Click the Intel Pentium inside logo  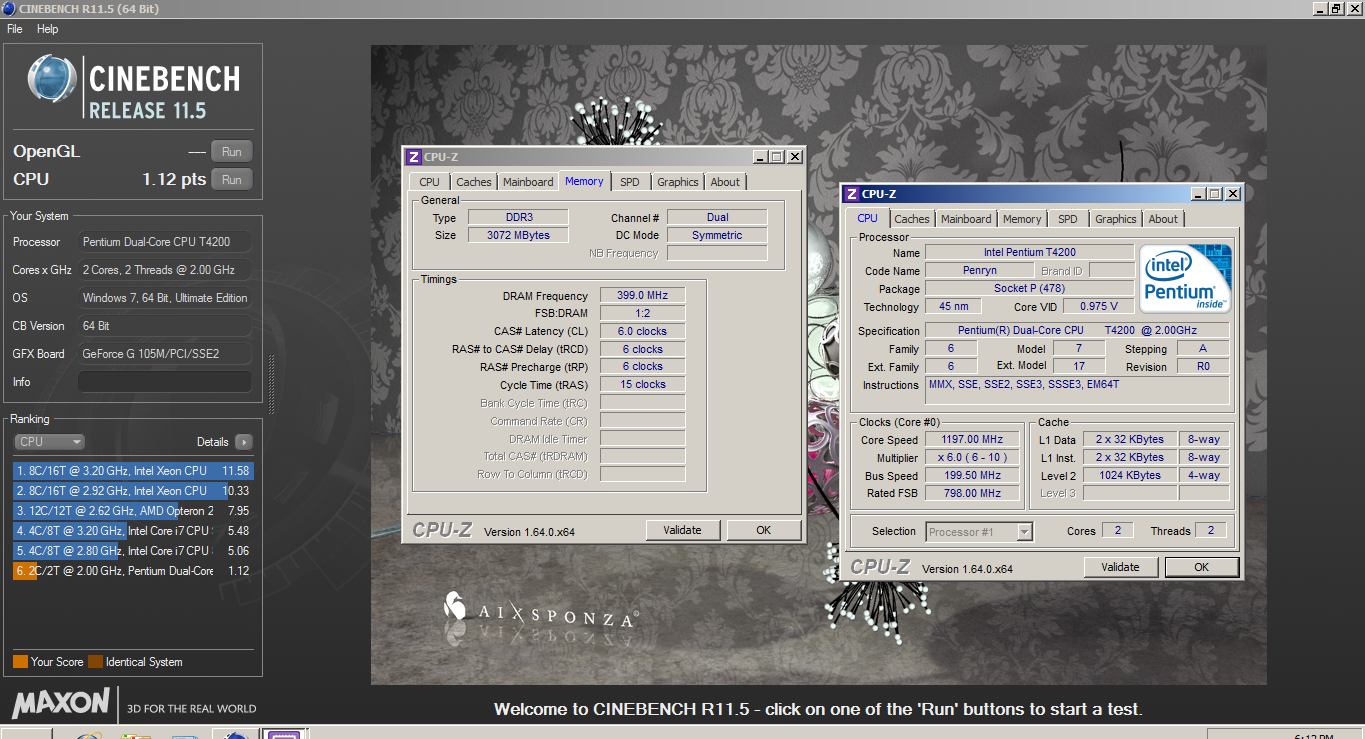1185,279
